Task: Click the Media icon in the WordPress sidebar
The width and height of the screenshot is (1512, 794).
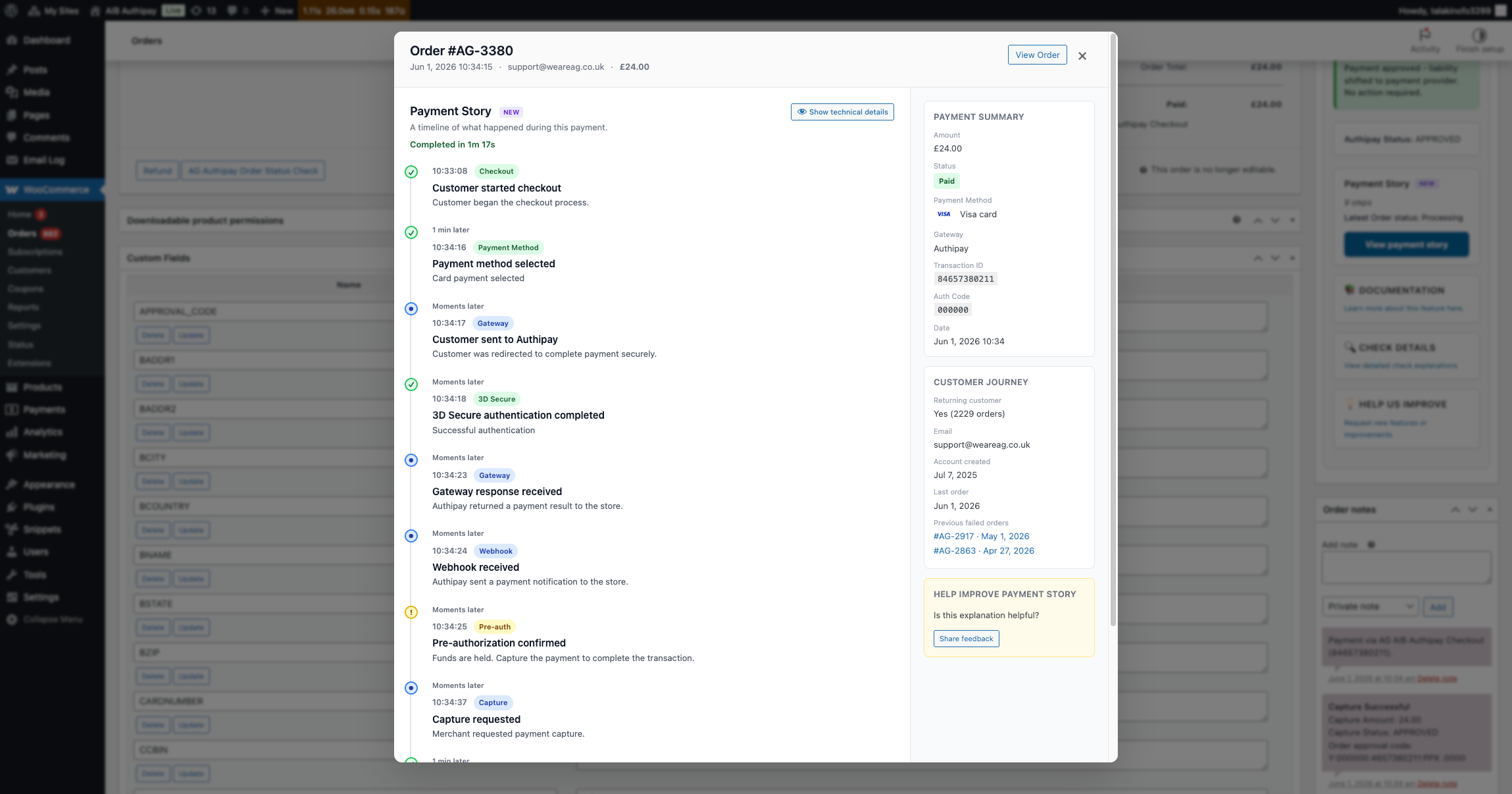Action: click(x=12, y=92)
